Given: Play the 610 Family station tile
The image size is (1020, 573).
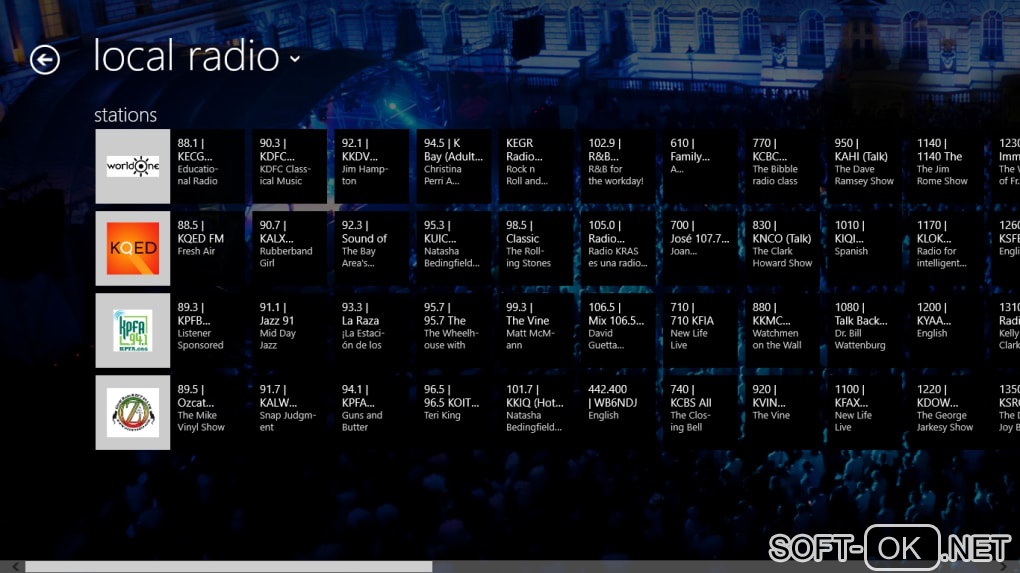Looking at the screenshot, I should point(700,167).
